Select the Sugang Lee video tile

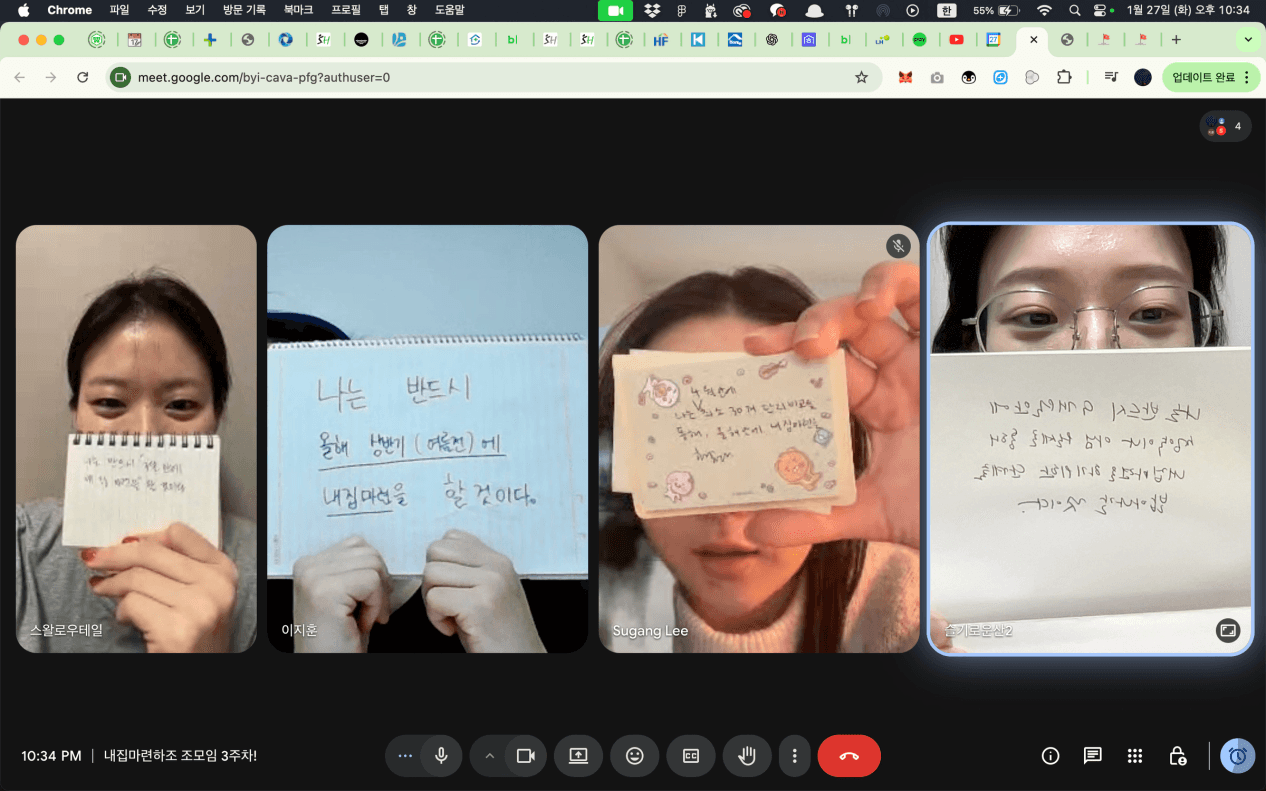pyautogui.click(x=759, y=439)
